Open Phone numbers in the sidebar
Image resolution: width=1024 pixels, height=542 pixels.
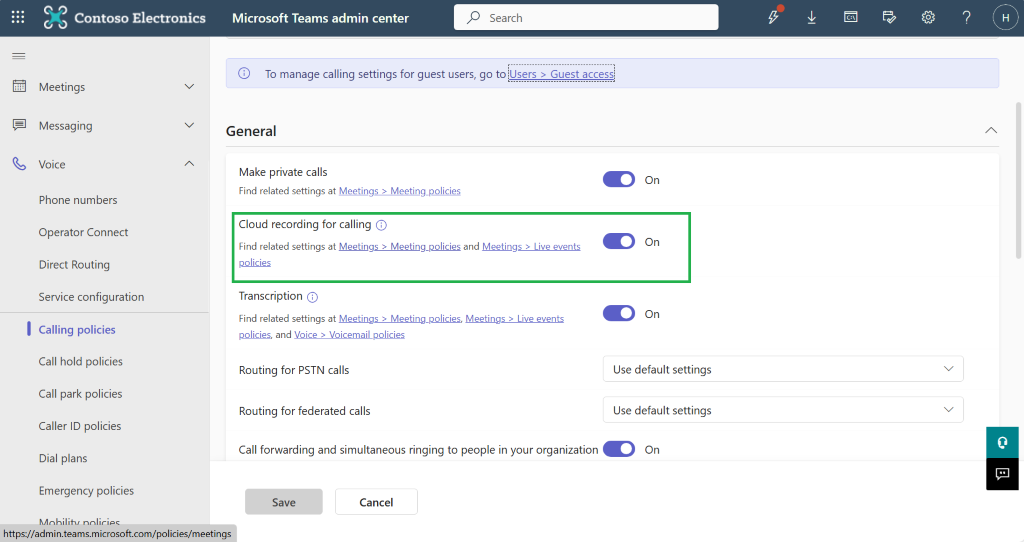pos(78,200)
